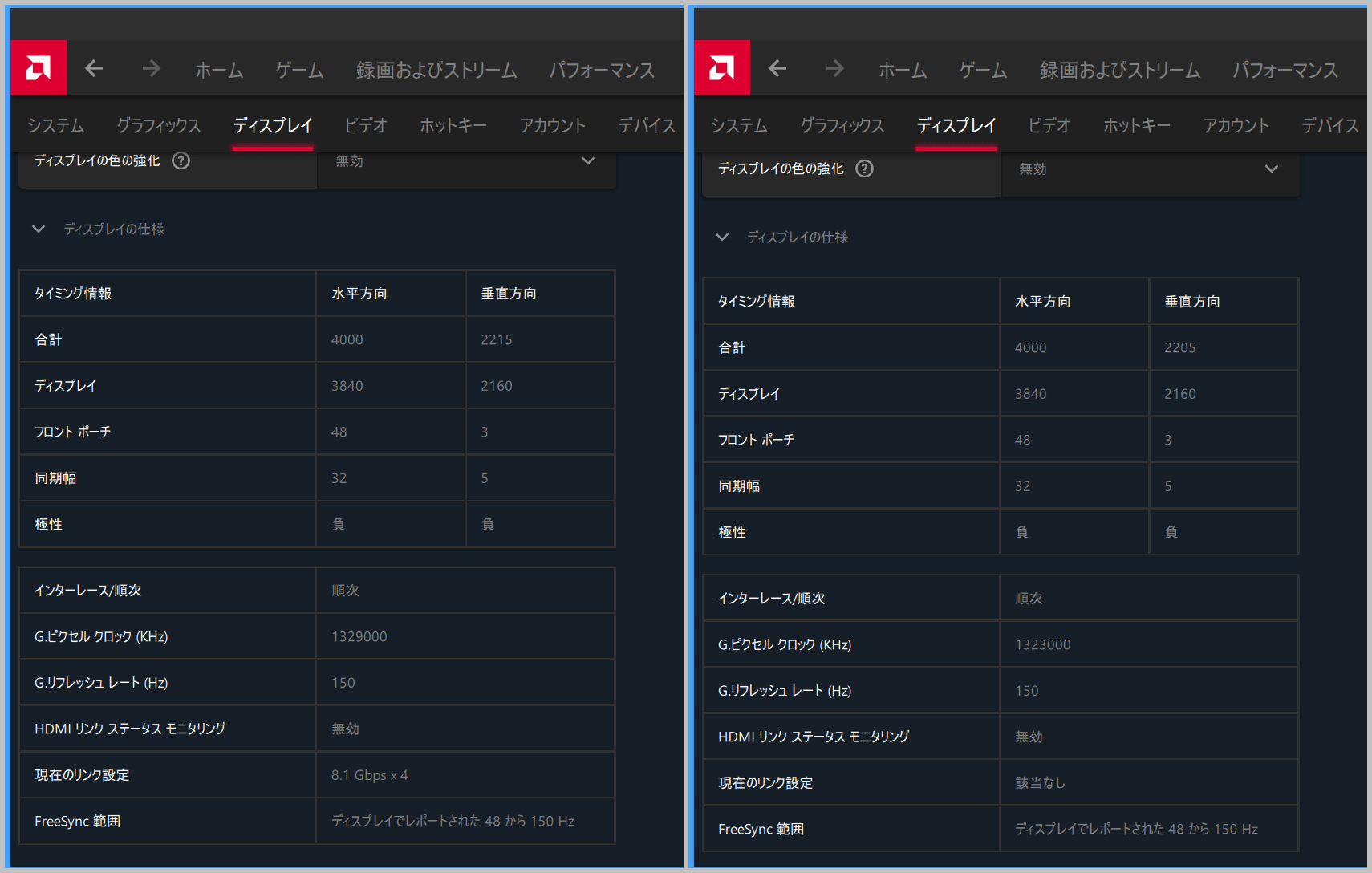Viewport: 1372px width, 873px height.
Task: Click the pixel clock value 1323000
Action: click(x=1043, y=644)
